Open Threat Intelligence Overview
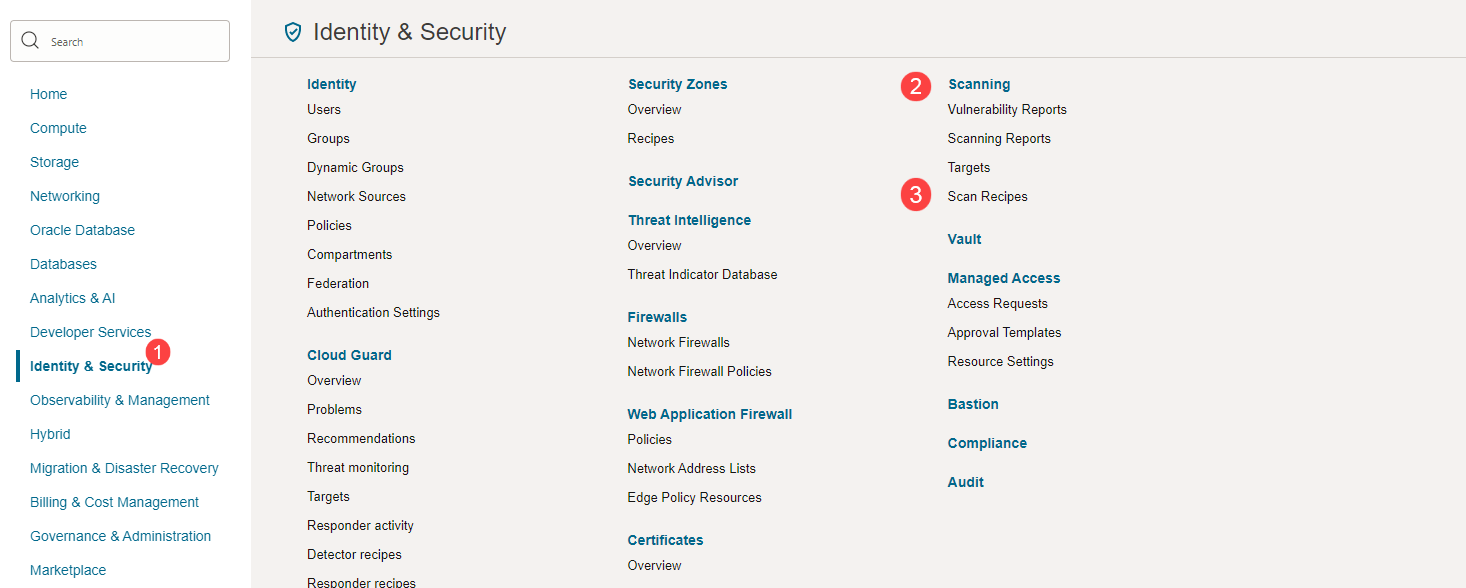This screenshot has height=588, width=1466. tap(654, 245)
